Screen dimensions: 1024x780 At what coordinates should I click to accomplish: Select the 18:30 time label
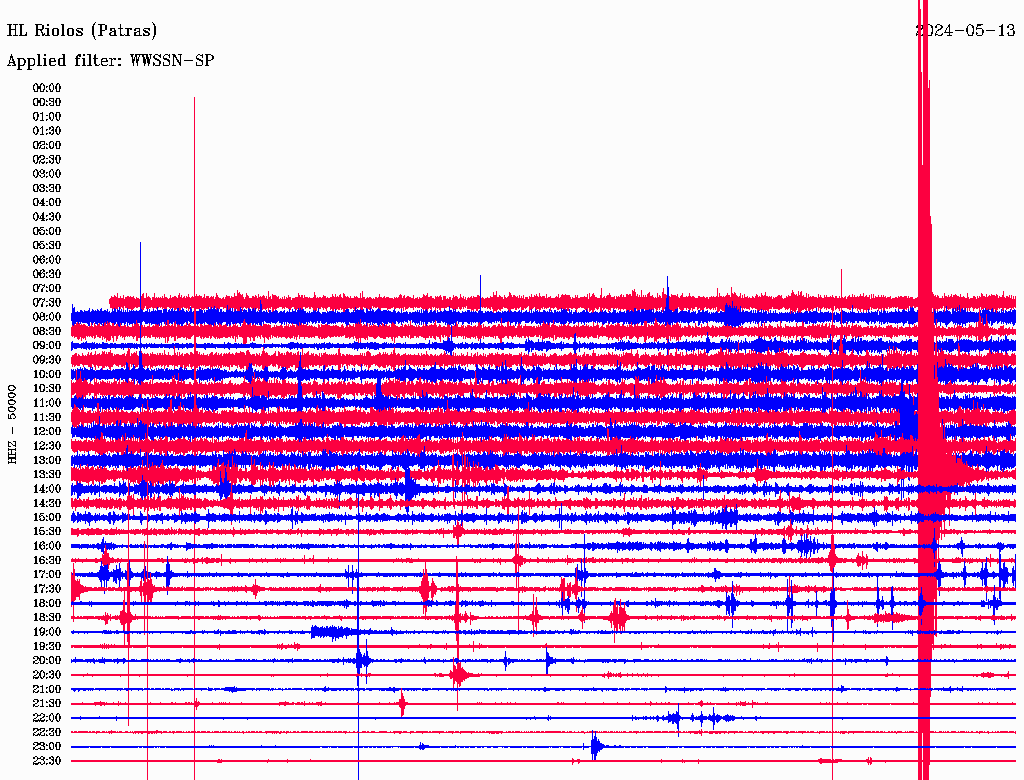pos(47,618)
